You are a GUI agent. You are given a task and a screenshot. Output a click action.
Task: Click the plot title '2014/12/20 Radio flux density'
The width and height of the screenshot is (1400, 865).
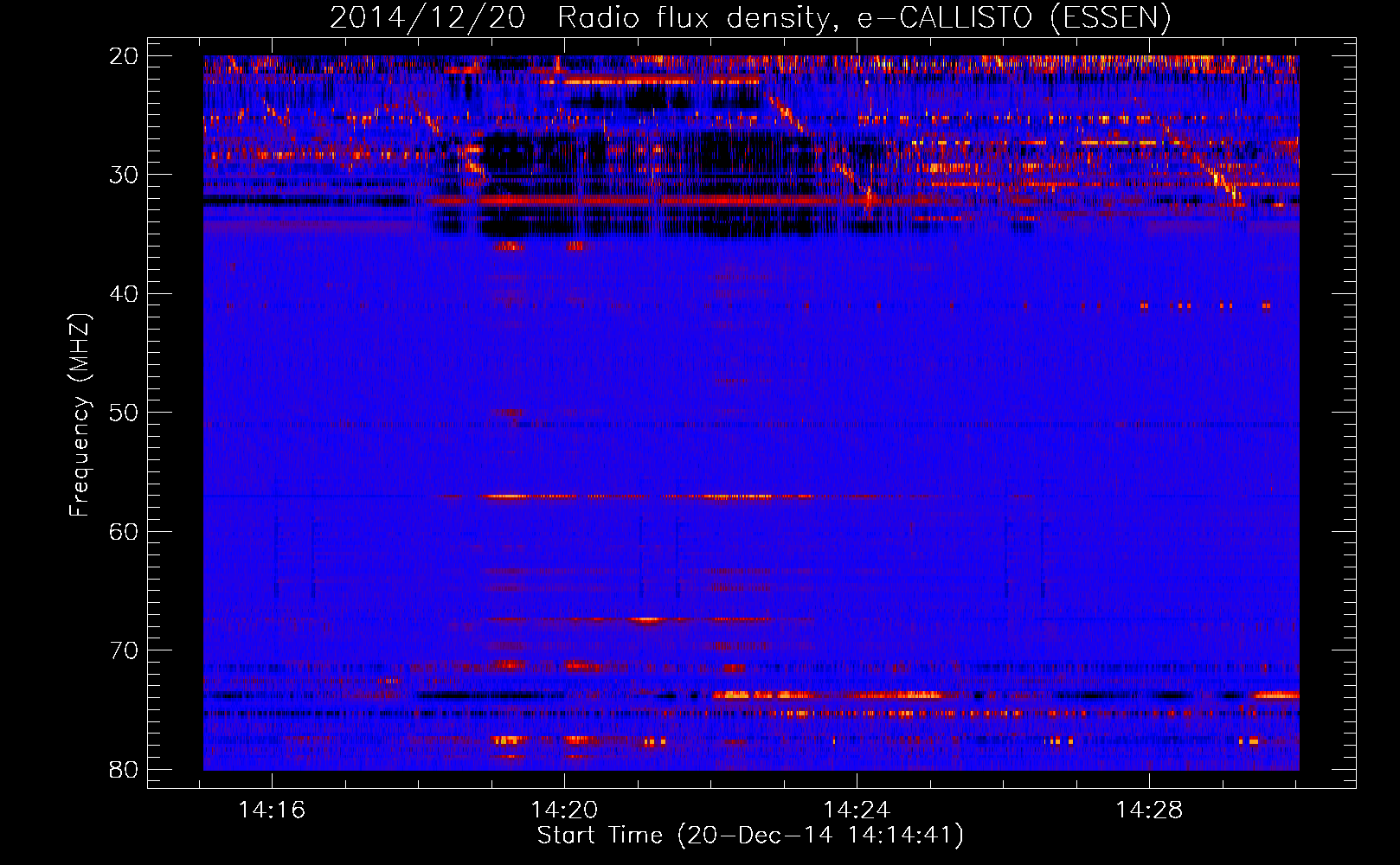(750, 17)
